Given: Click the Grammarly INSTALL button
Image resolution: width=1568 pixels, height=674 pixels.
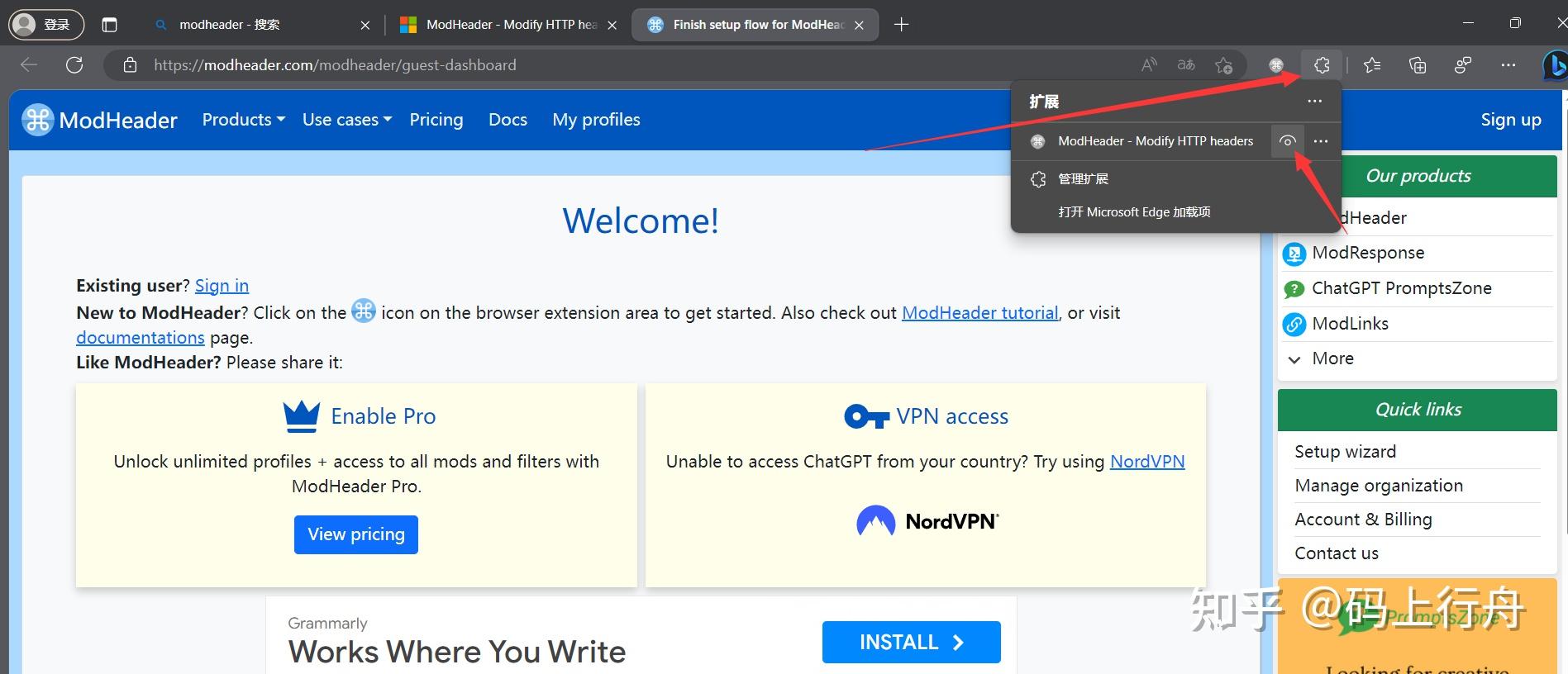Looking at the screenshot, I should [x=911, y=642].
